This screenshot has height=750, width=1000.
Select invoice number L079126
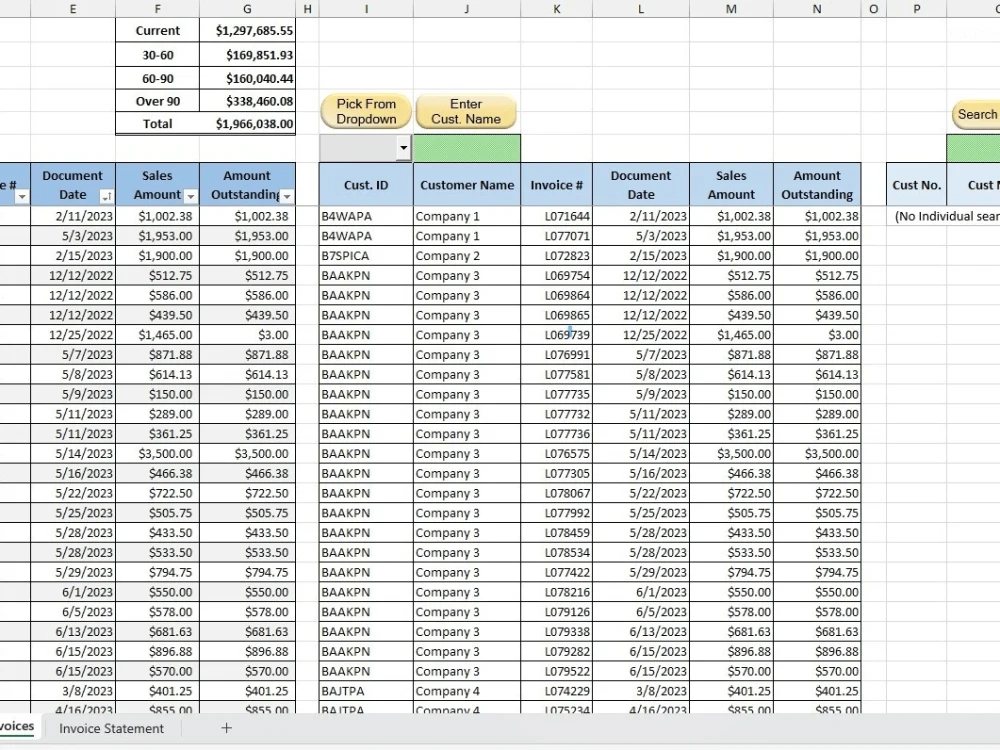pos(557,612)
